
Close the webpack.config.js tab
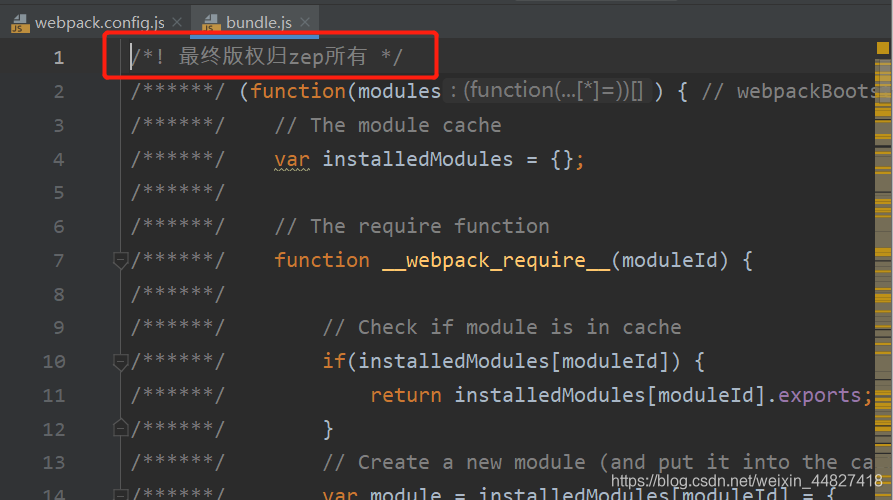[177, 22]
